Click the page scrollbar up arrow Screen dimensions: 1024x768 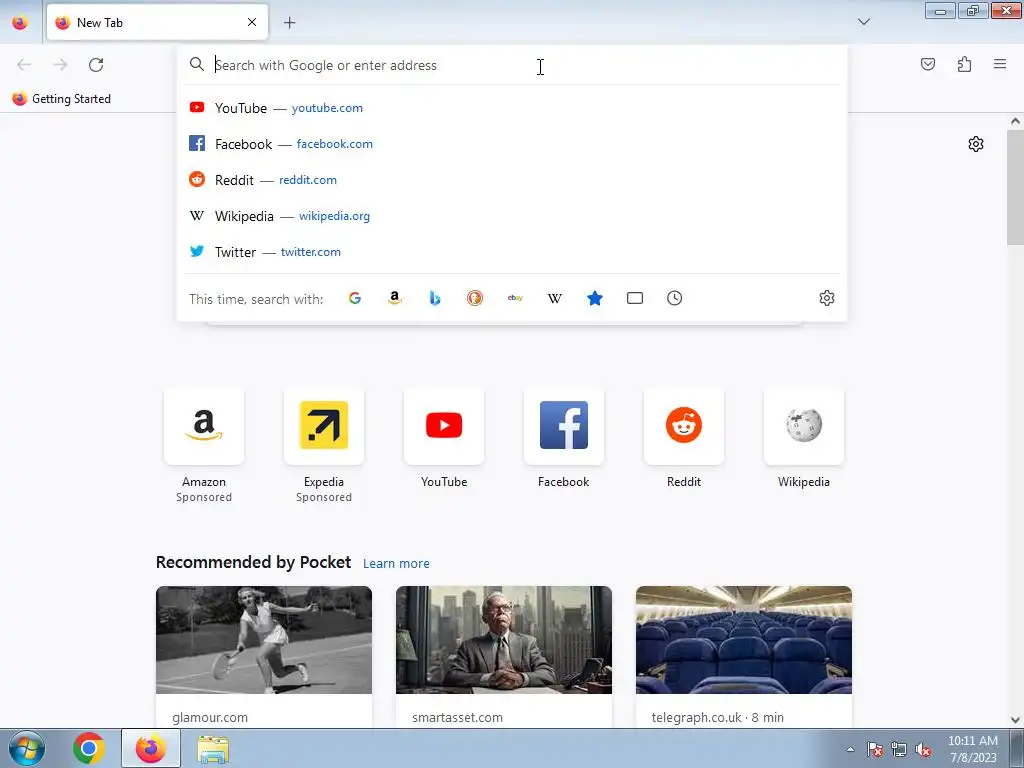(x=1016, y=121)
